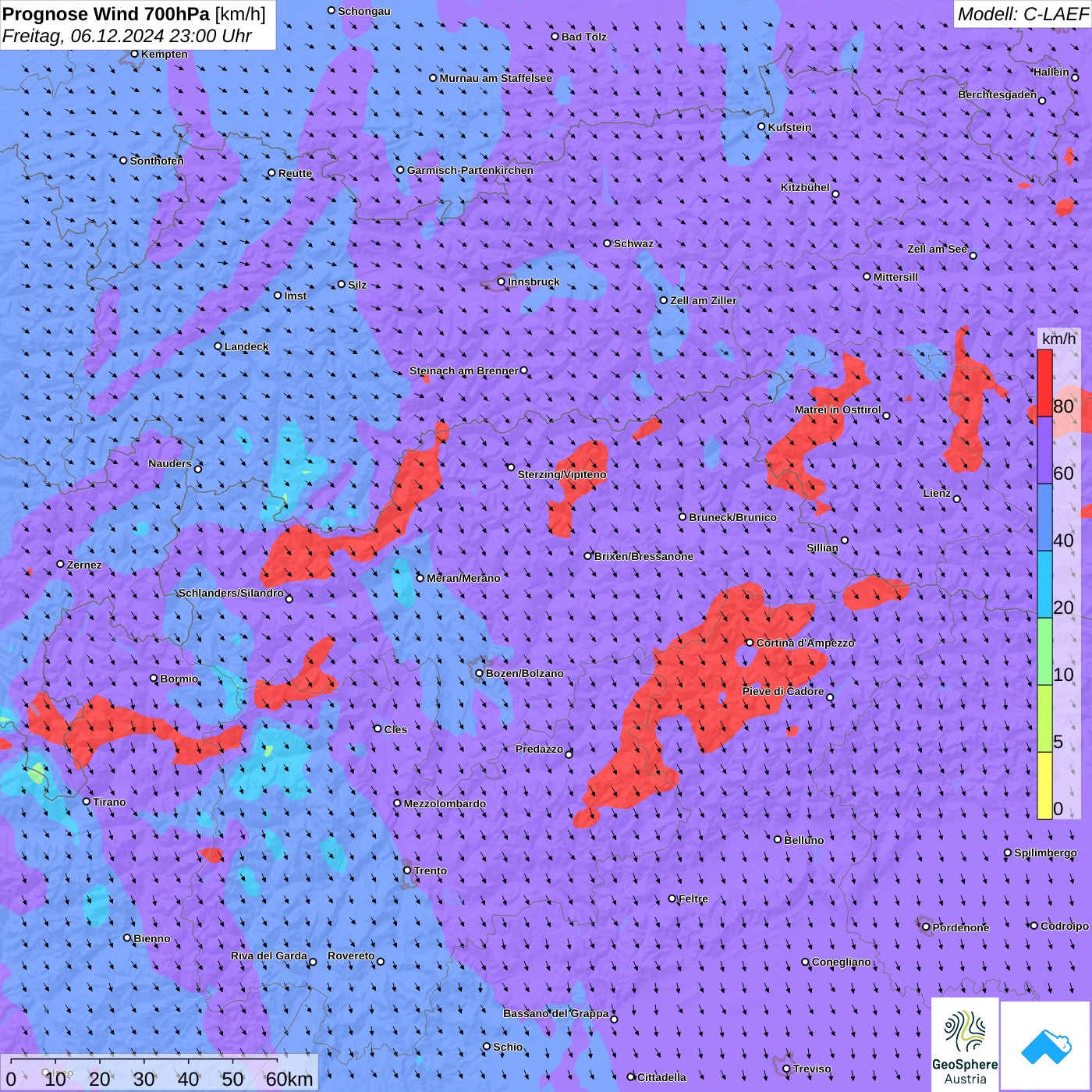
Task: Click the Kufstein city label
Action: click(789, 127)
